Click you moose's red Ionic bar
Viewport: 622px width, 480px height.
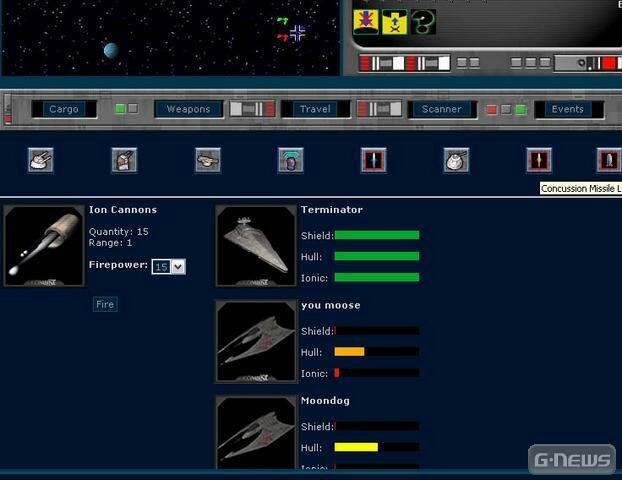(337, 373)
